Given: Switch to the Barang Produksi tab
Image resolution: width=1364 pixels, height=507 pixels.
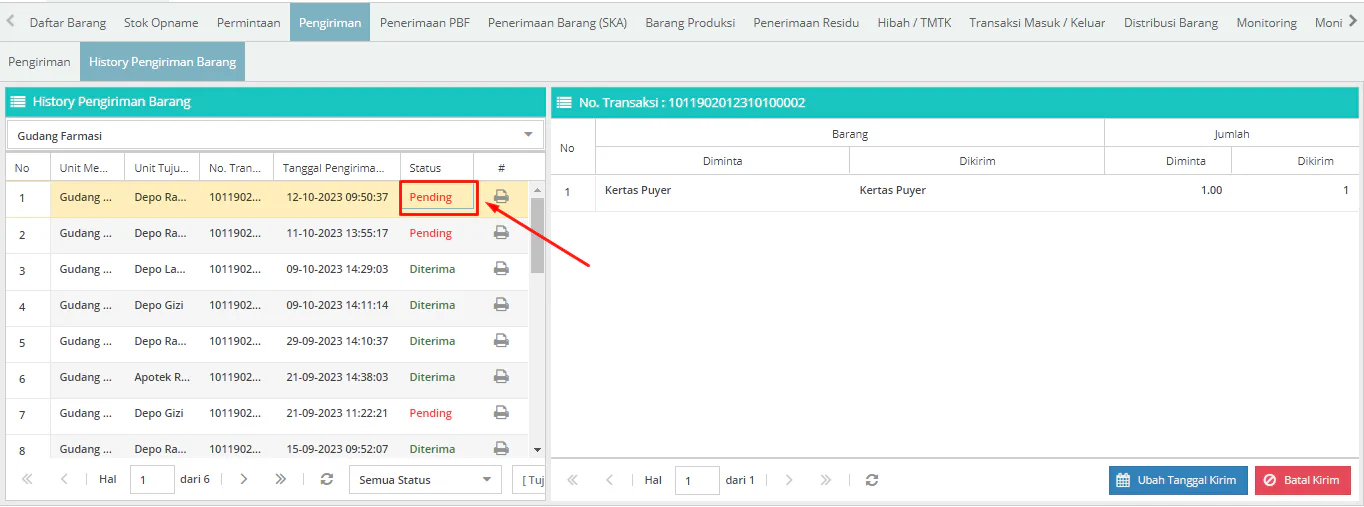Looking at the screenshot, I should (690, 22).
